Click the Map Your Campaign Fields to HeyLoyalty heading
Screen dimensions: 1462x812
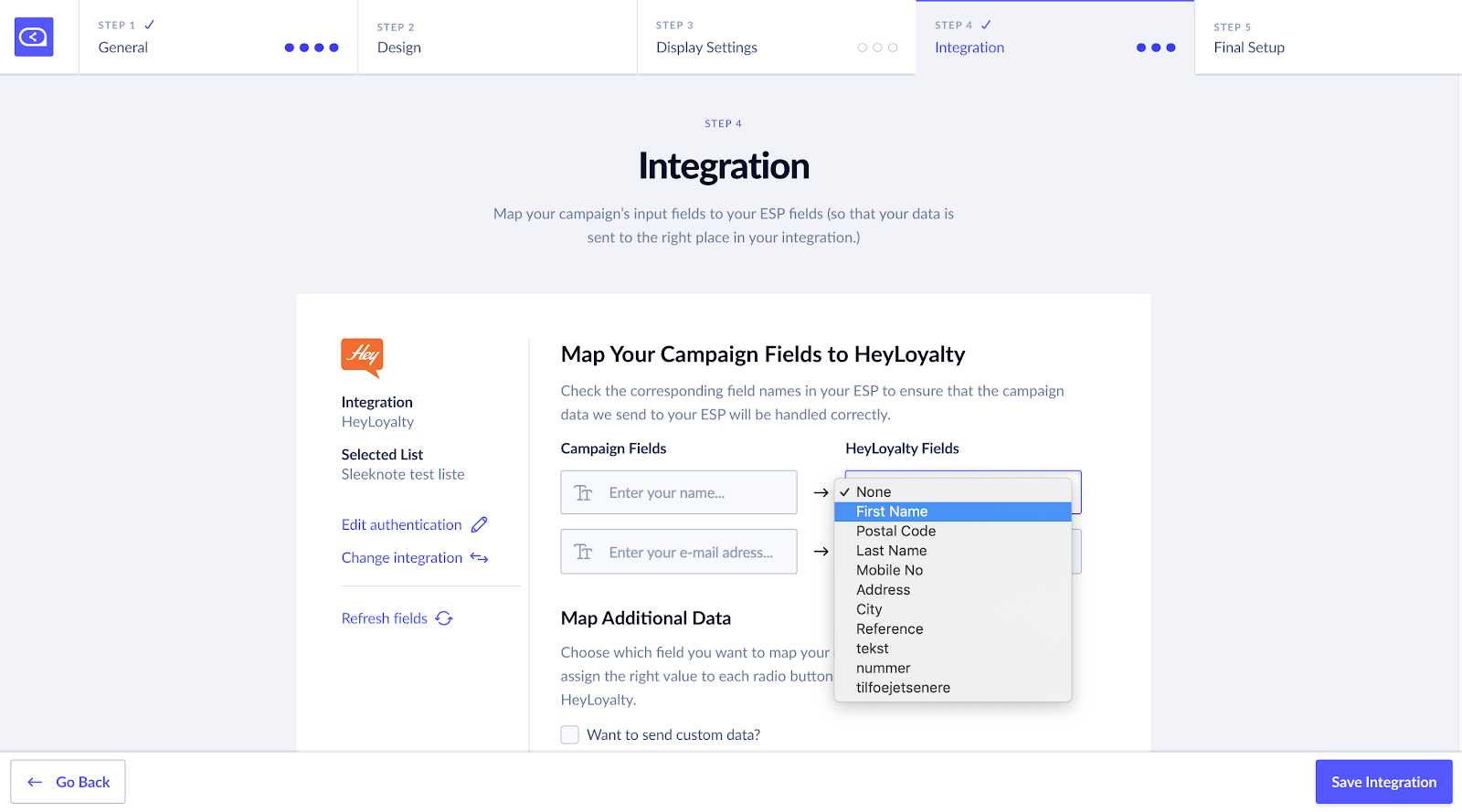click(x=763, y=354)
